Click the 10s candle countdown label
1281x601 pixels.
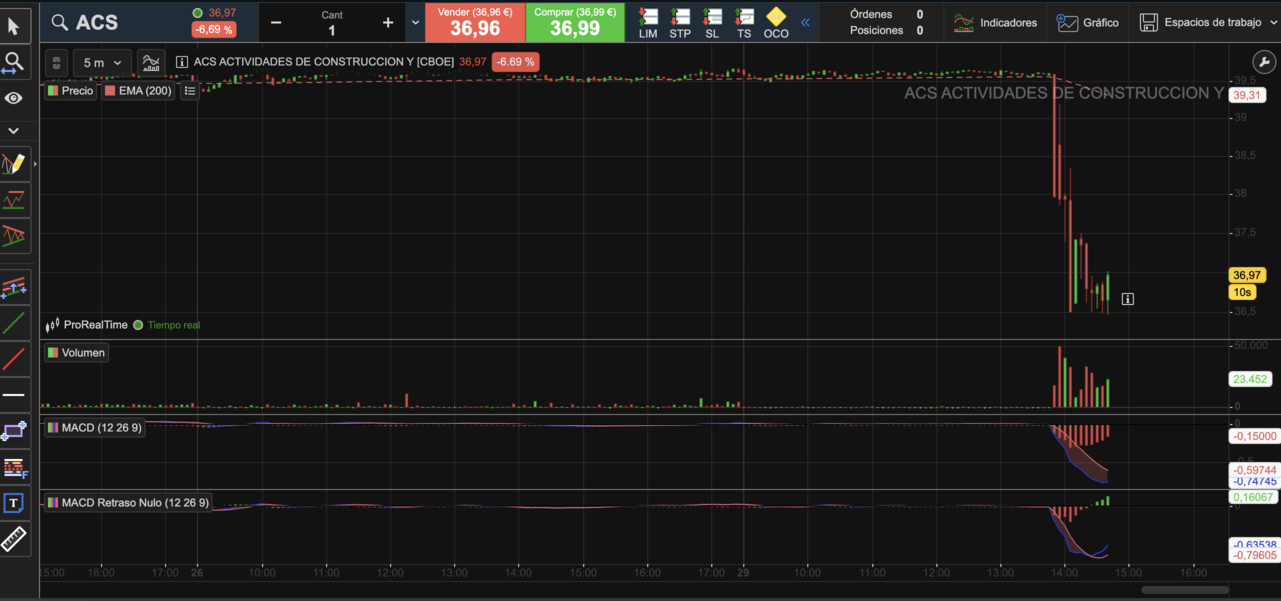tap(1243, 292)
